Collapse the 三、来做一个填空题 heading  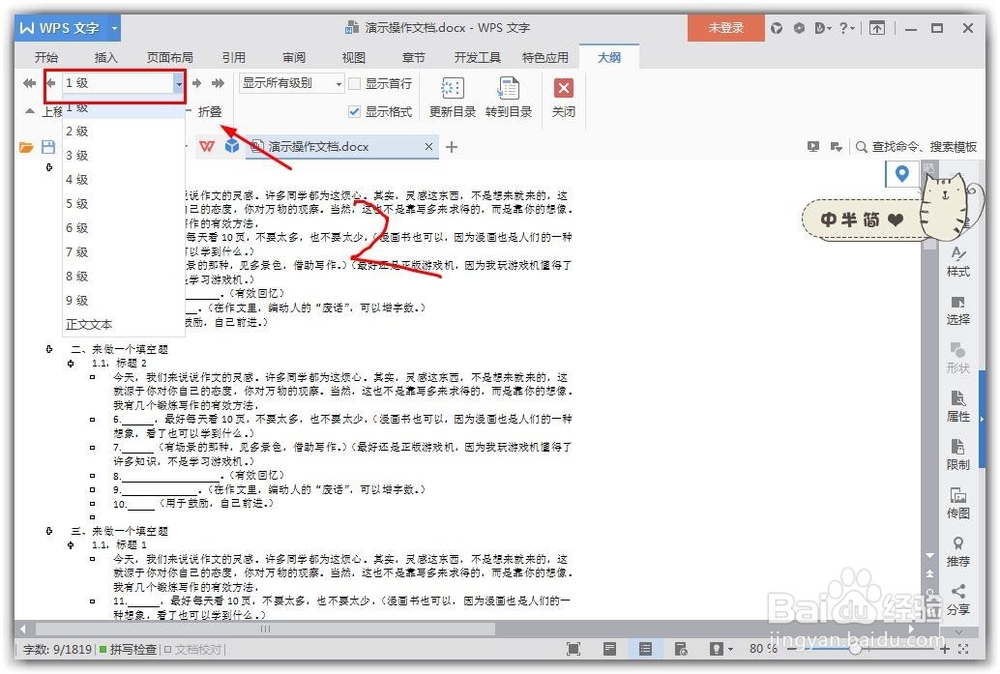(49, 531)
